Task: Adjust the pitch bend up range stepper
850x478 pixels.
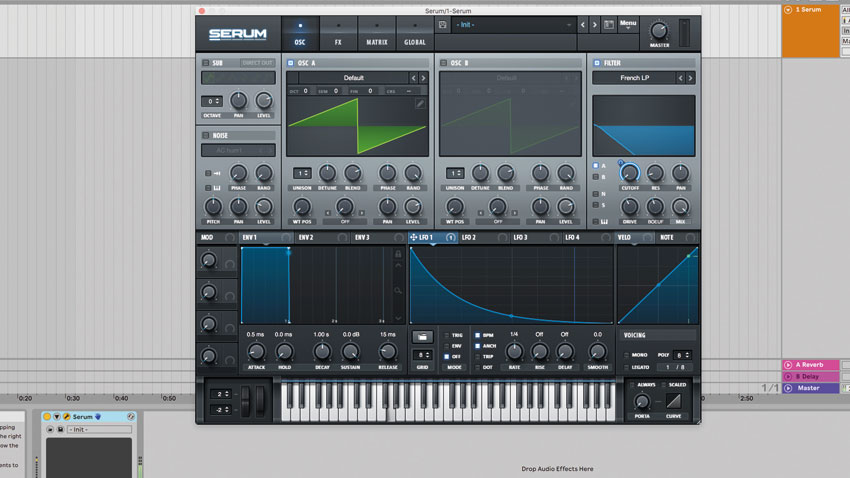Action: click(x=220, y=394)
